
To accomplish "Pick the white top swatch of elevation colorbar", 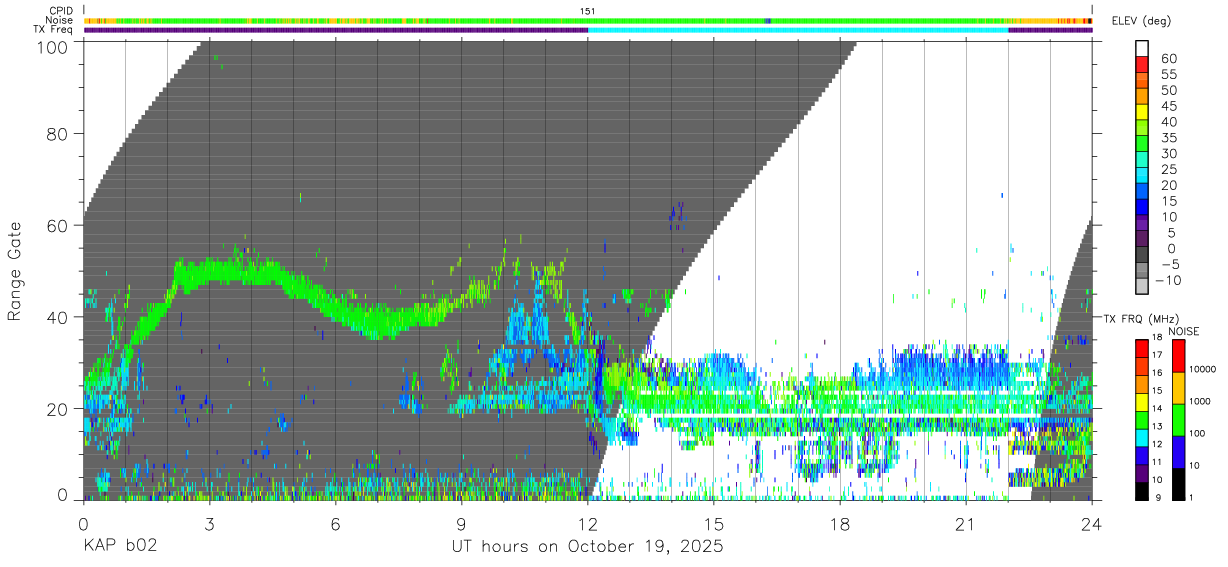I will (x=1143, y=48).
